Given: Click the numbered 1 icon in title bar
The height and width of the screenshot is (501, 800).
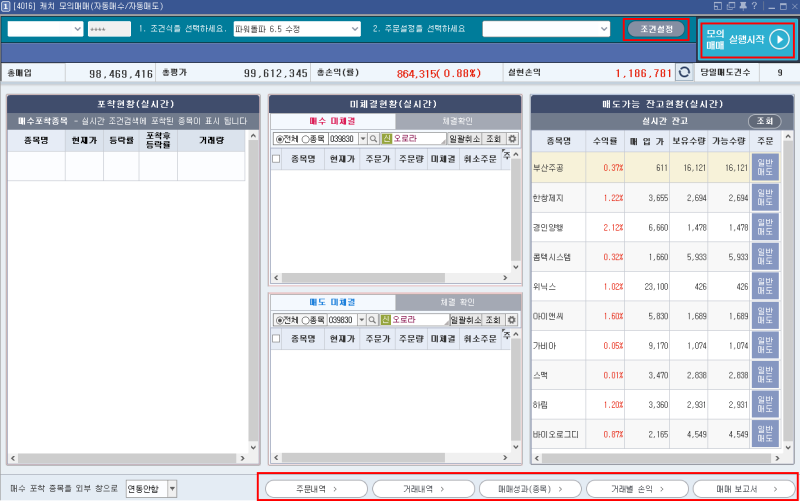Looking at the screenshot, I should click(5, 6).
